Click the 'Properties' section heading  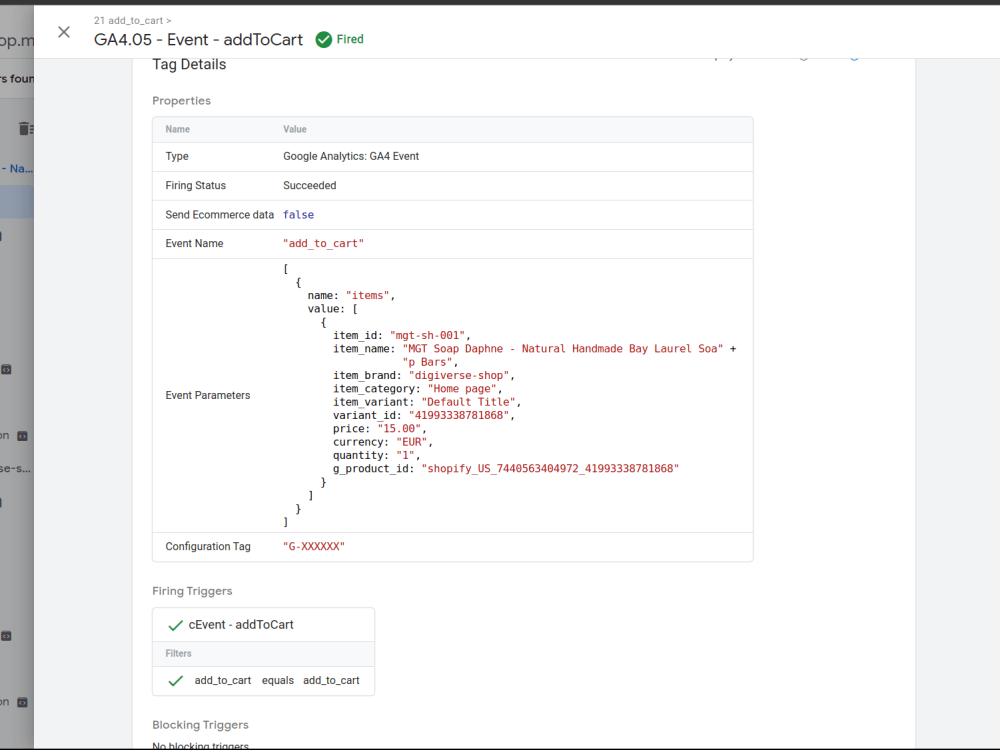(x=181, y=101)
